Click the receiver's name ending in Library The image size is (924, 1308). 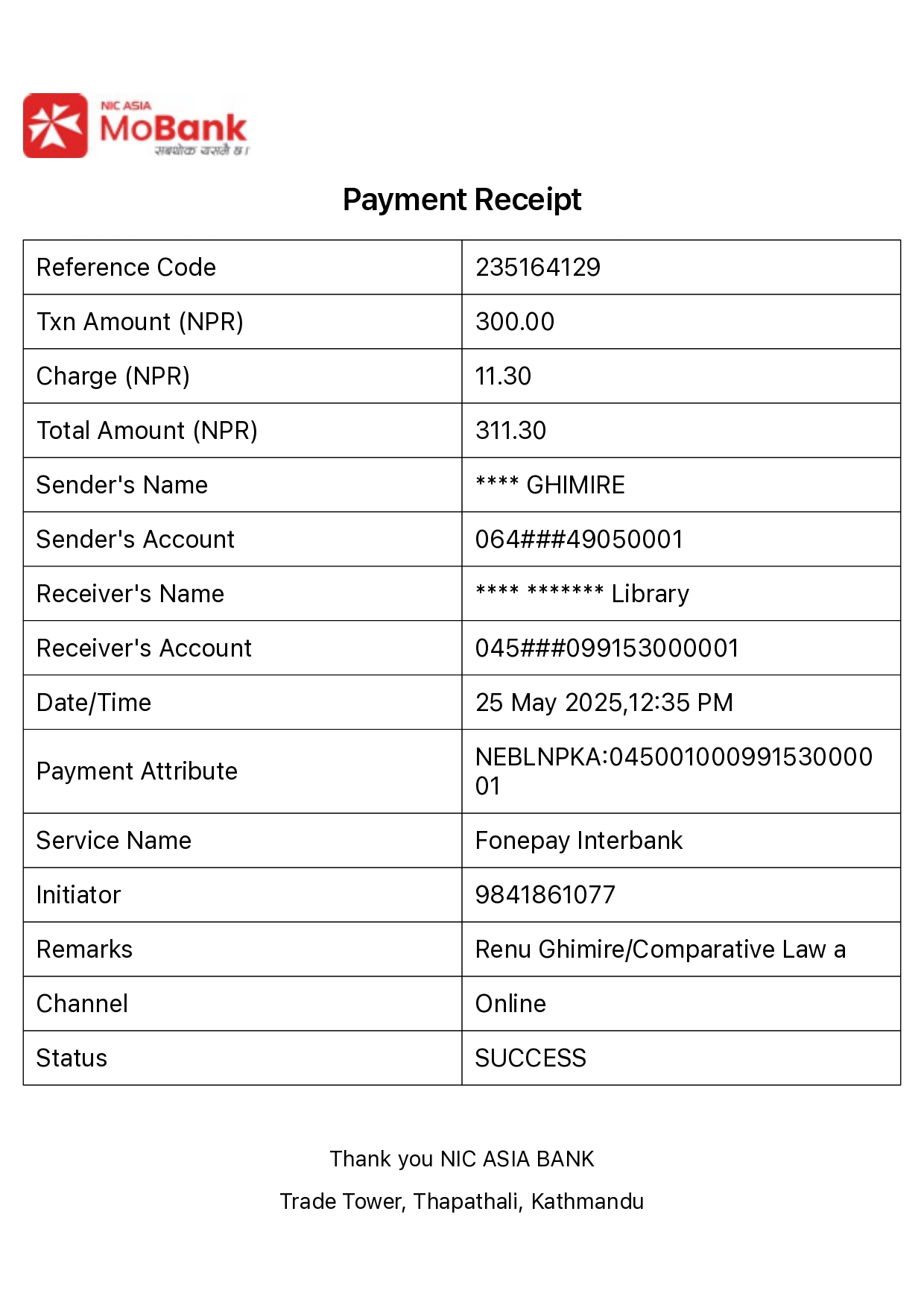pyautogui.click(x=582, y=594)
